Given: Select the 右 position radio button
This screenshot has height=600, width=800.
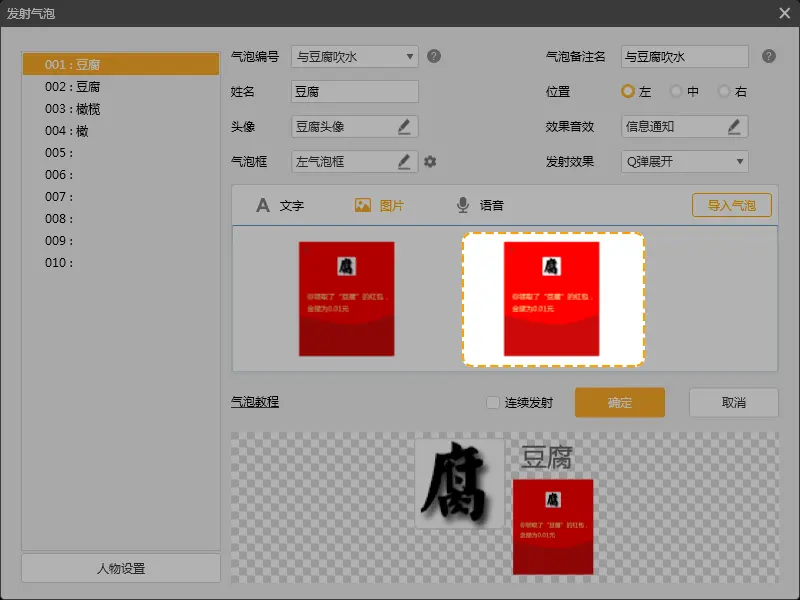Looking at the screenshot, I should [724, 91].
